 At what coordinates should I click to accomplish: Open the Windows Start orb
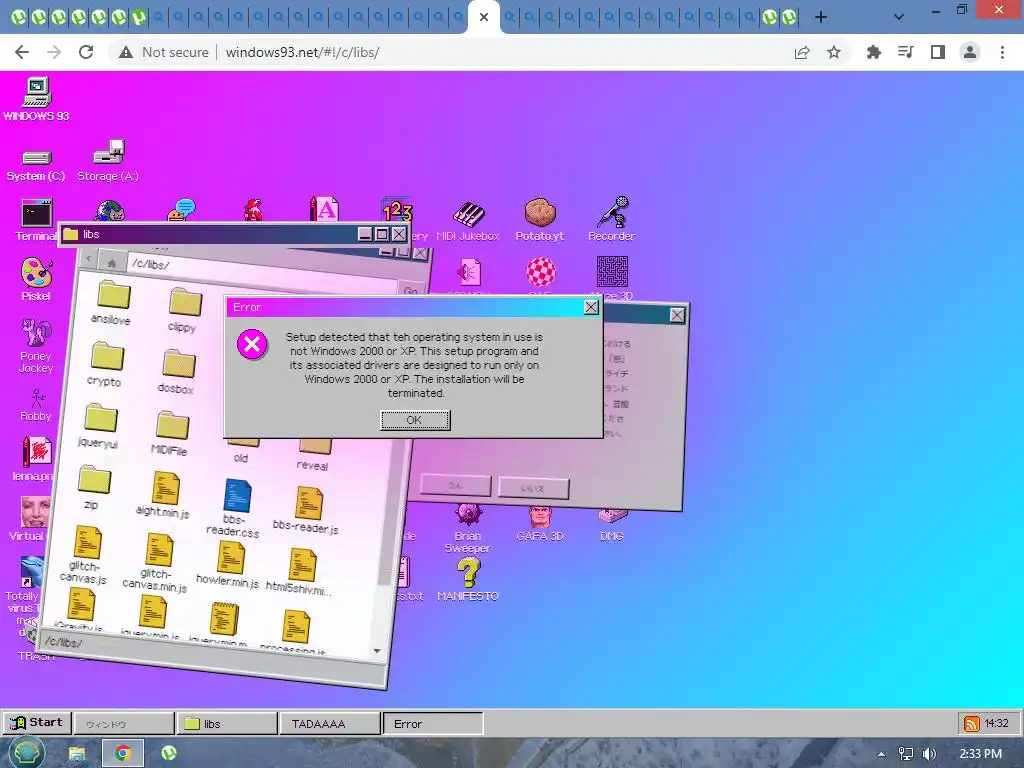(26, 752)
